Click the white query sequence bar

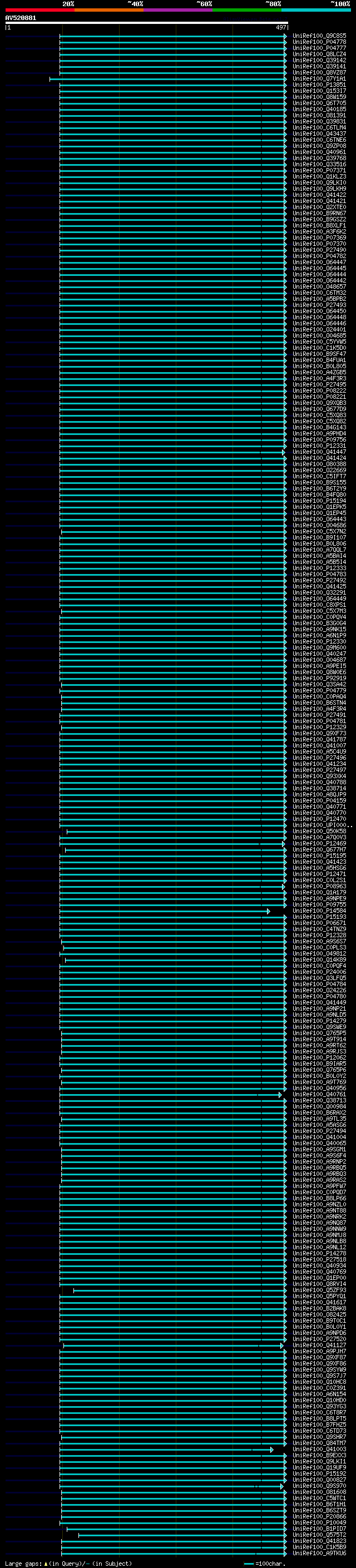pos(147,23)
